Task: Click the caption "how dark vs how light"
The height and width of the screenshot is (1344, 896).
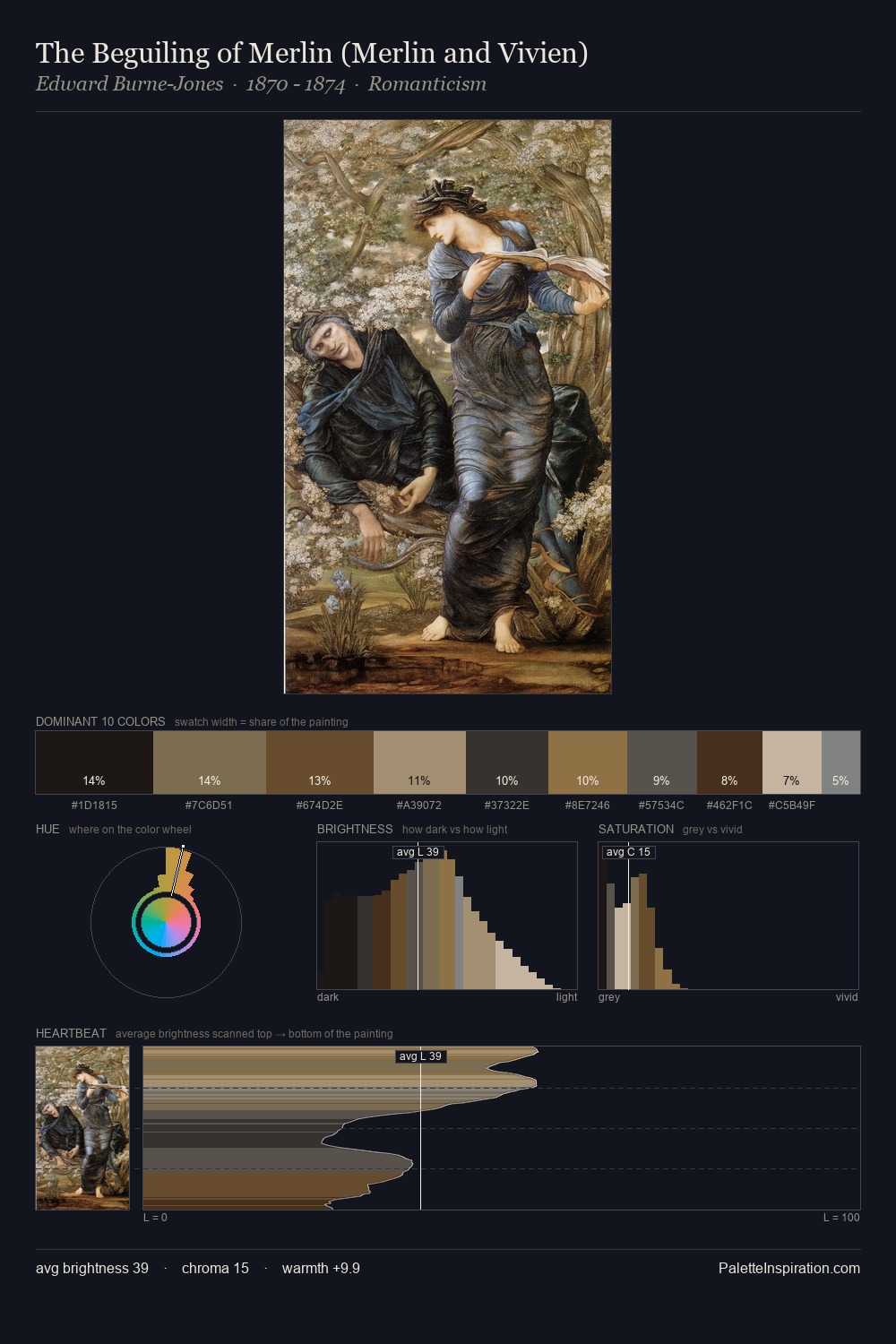Action: click(x=454, y=830)
